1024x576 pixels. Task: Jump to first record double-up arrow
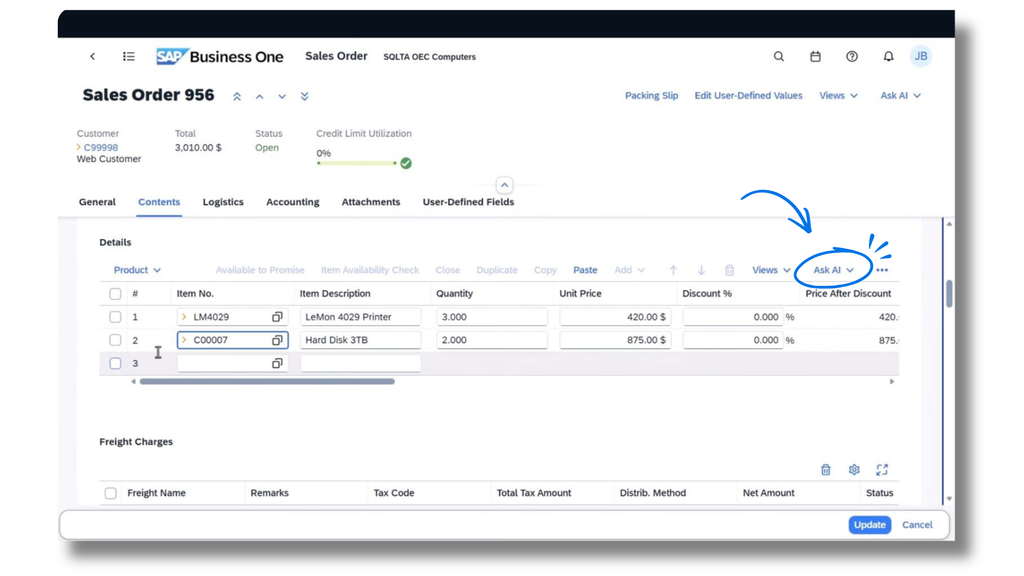237,97
